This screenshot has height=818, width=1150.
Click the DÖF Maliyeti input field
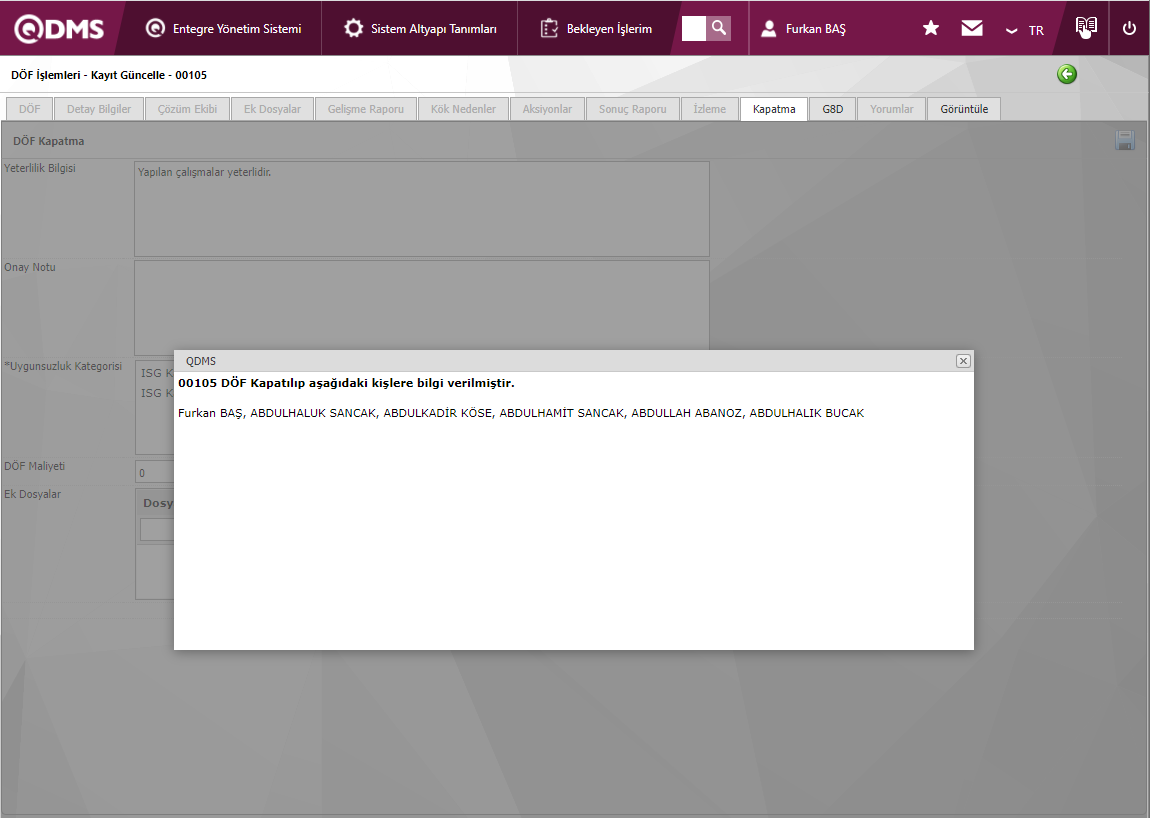pos(155,472)
